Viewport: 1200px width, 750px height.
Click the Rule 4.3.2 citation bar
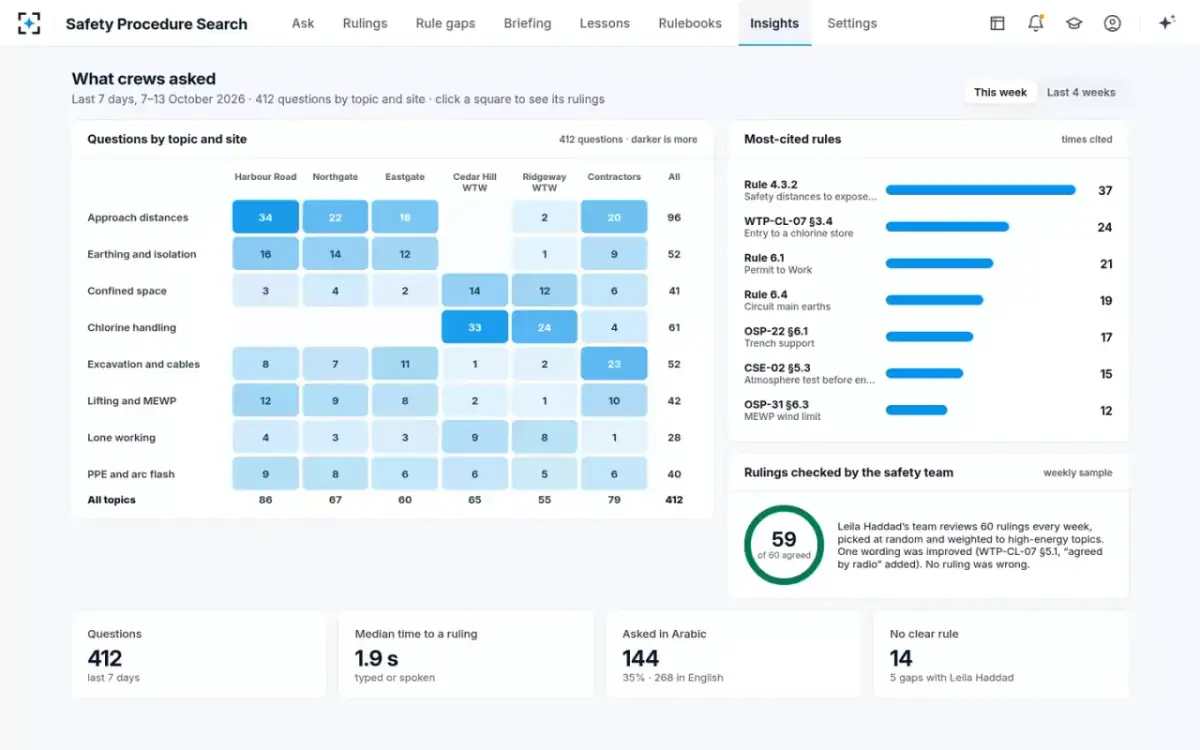(x=980, y=190)
